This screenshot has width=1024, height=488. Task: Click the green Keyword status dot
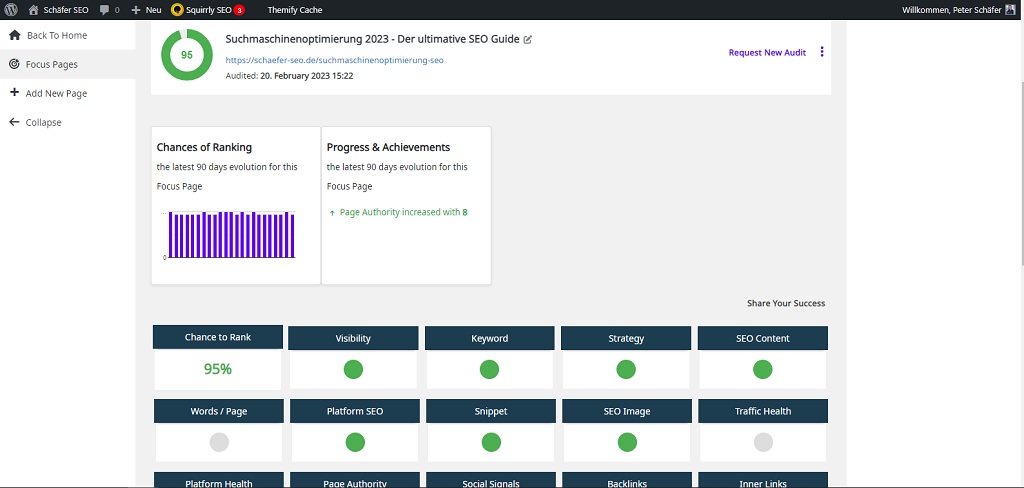point(489,370)
